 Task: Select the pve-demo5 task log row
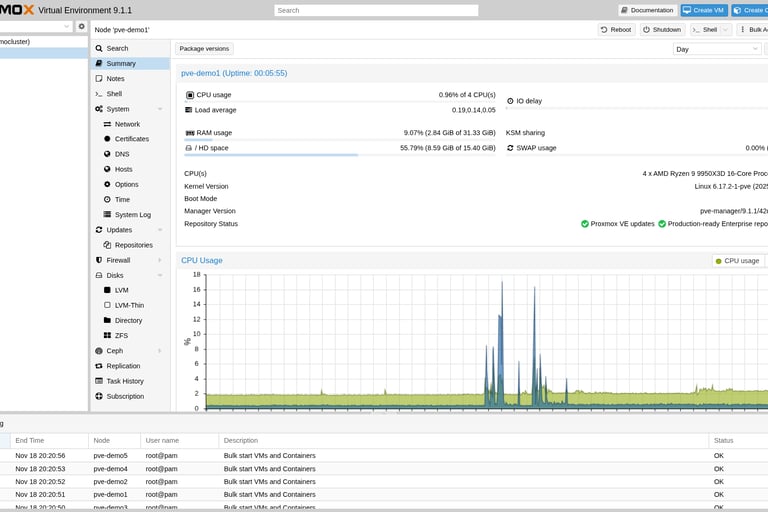(x=384, y=456)
